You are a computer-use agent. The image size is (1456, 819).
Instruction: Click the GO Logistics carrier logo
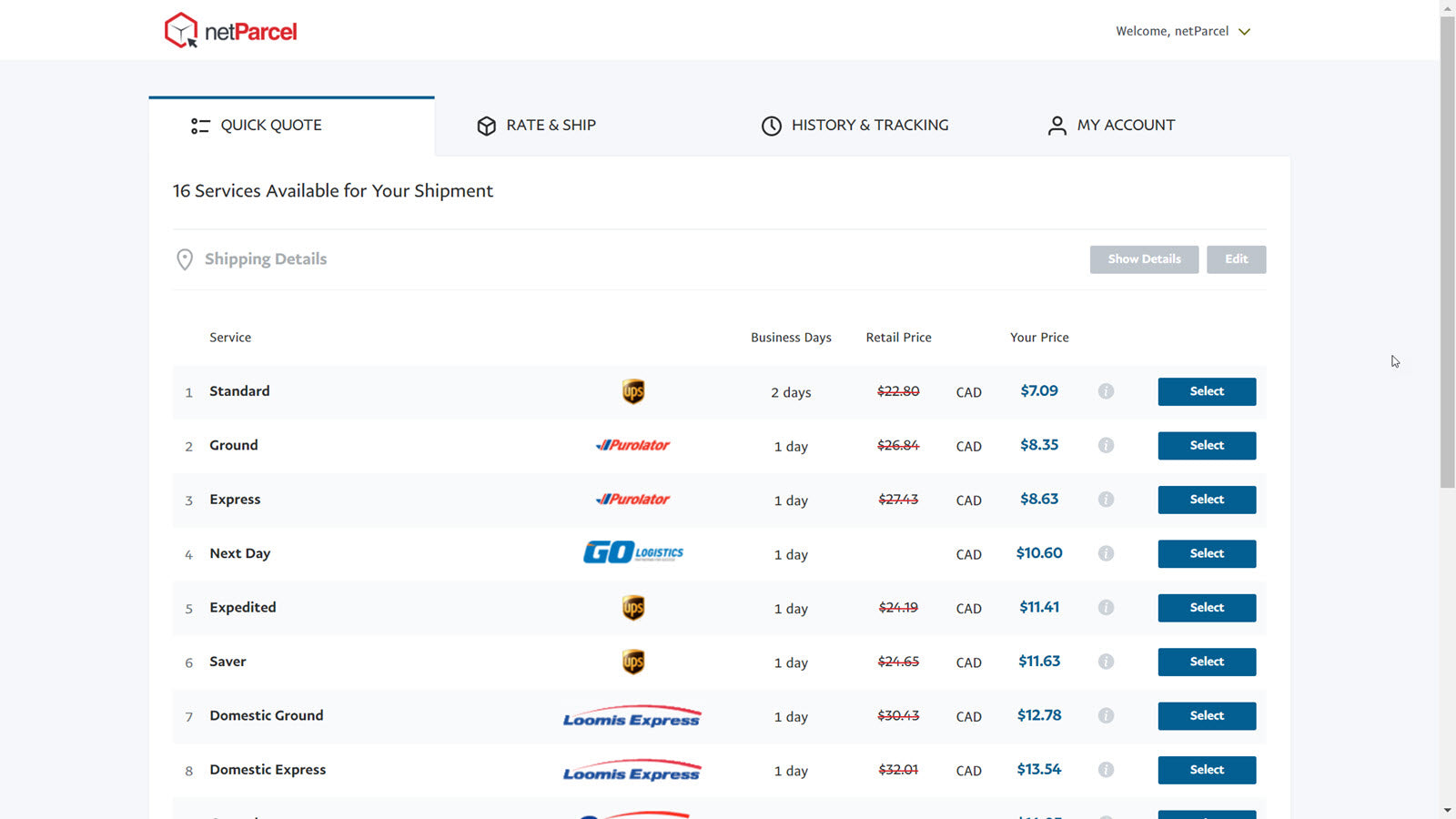(633, 552)
